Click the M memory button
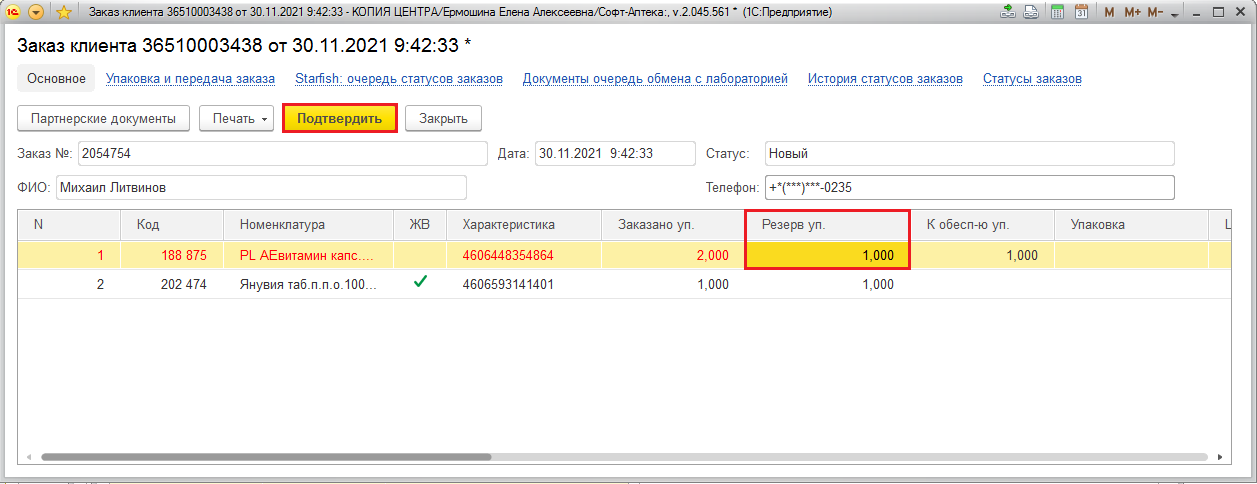Viewport: 1257px width, 484px height. 1108,13
